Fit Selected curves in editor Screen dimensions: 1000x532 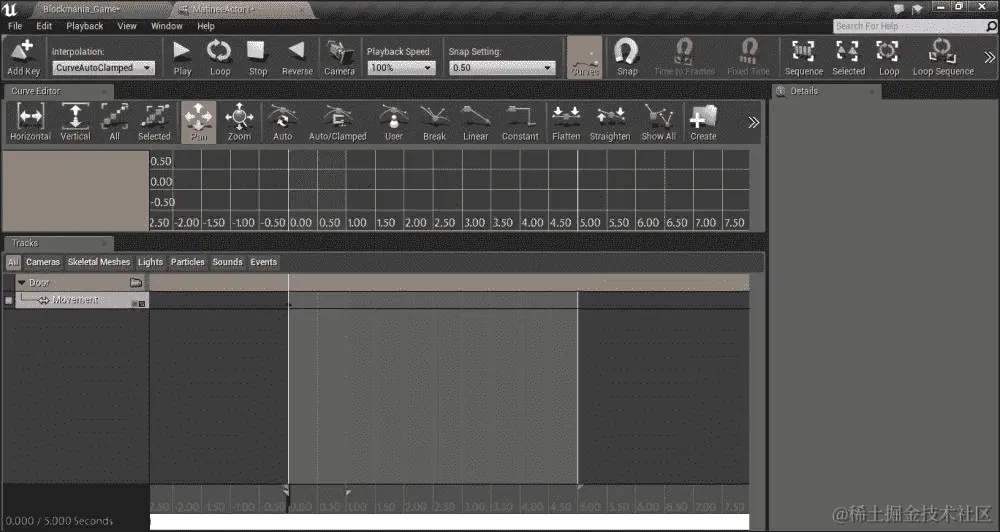(154, 122)
